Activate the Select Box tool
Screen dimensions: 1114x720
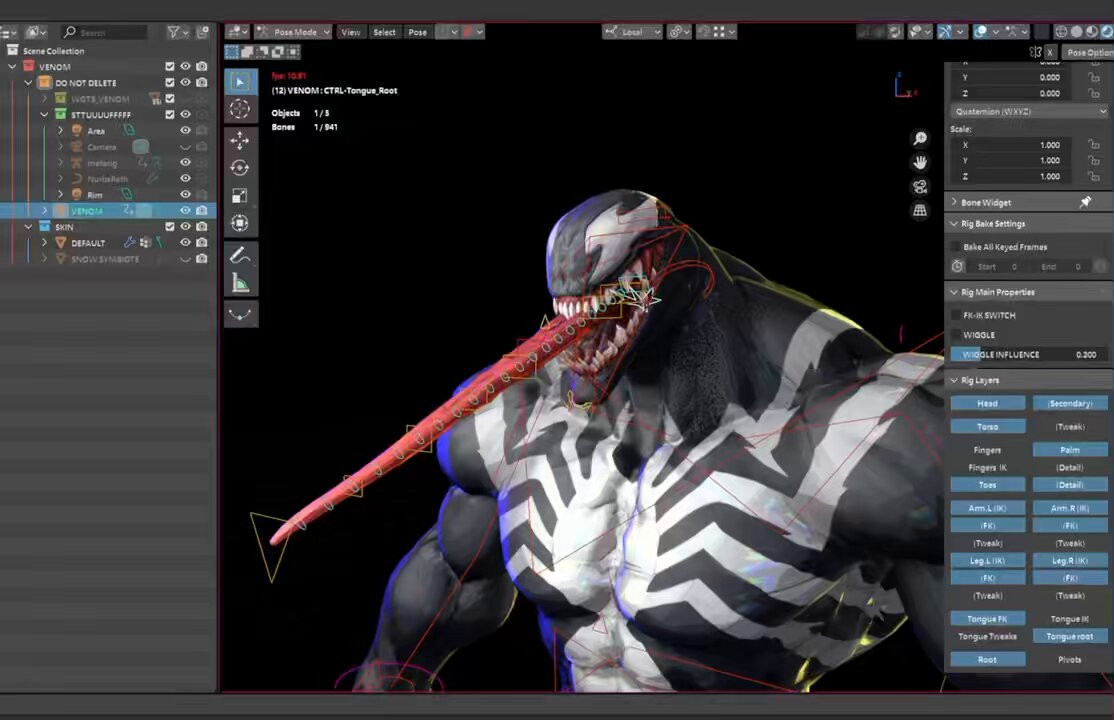coord(240,82)
